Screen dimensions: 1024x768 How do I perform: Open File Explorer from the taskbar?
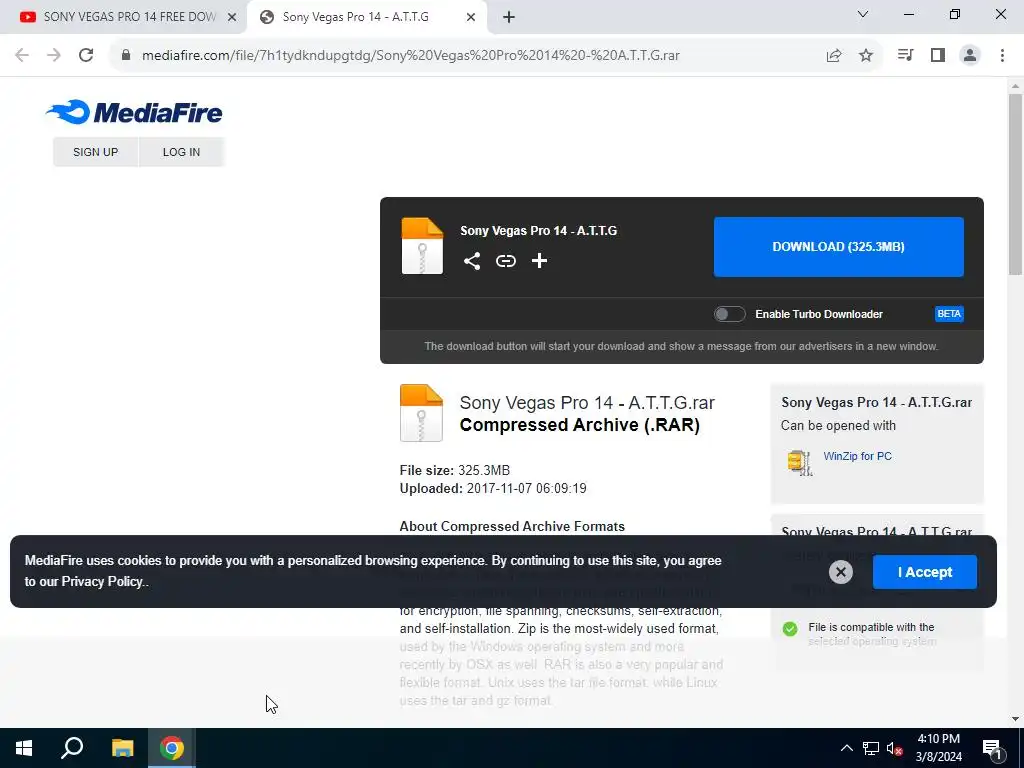pyautogui.click(x=122, y=748)
